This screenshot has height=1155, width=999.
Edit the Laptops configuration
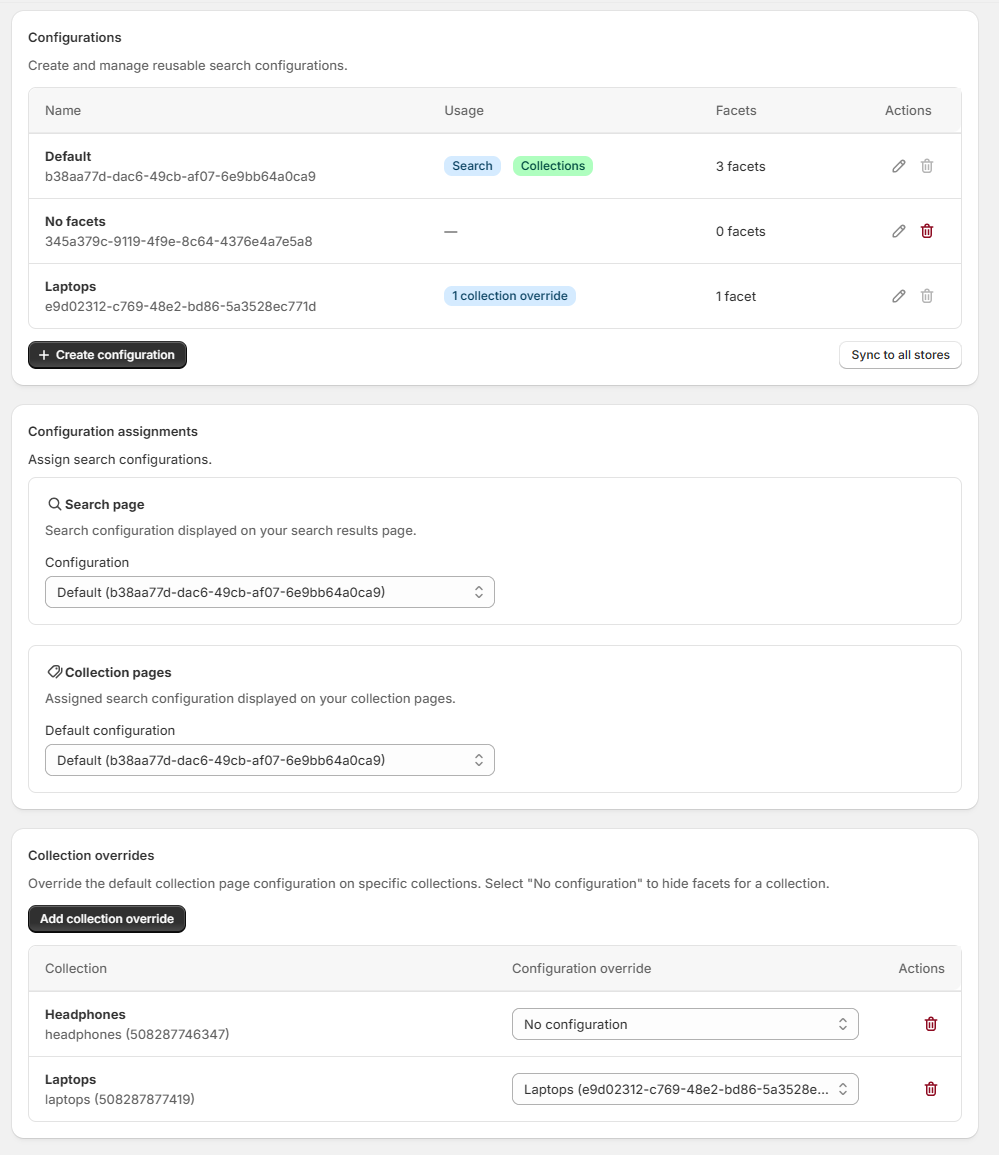[x=898, y=296]
